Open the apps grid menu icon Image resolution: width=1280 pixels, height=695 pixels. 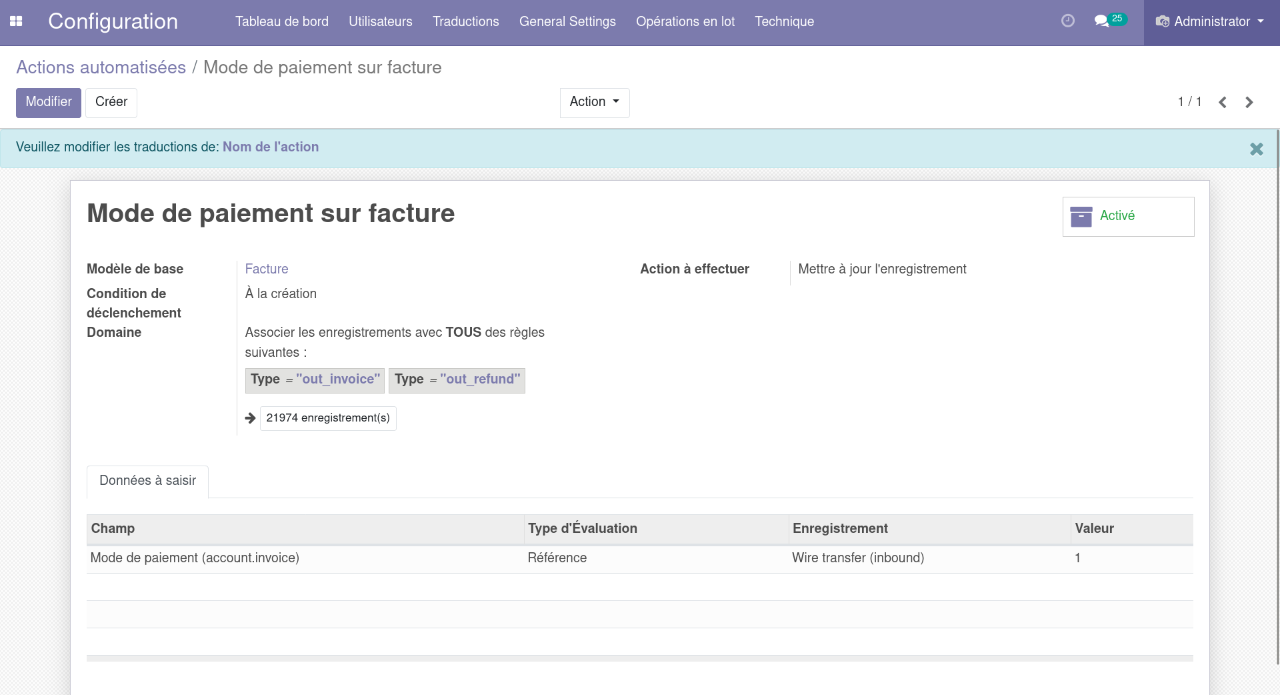click(x=16, y=21)
